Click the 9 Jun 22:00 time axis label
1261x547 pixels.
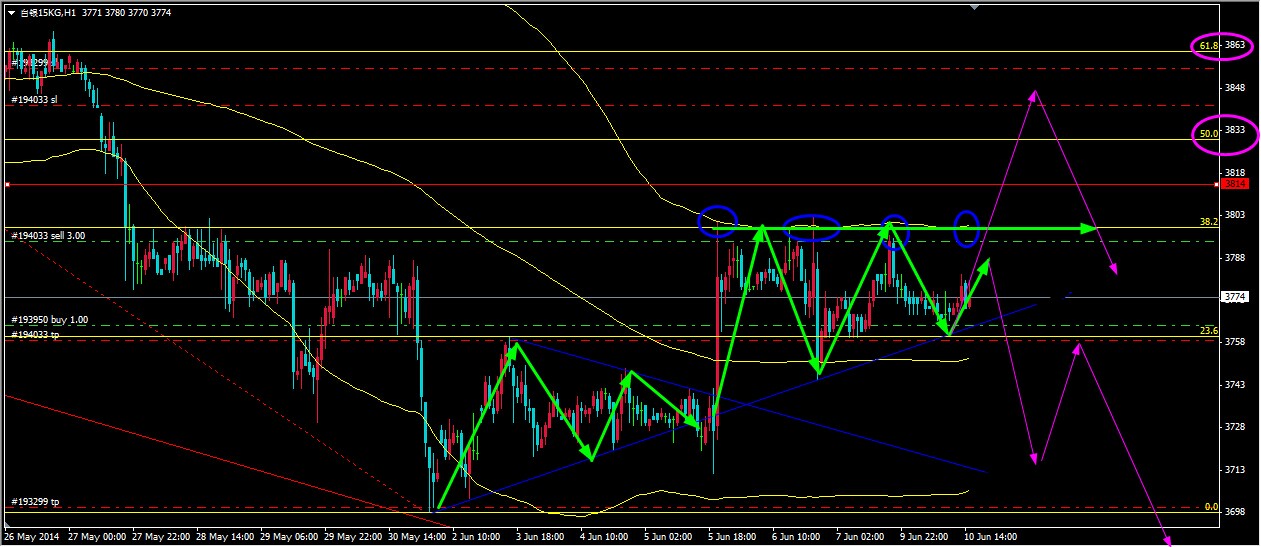click(926, 536)
